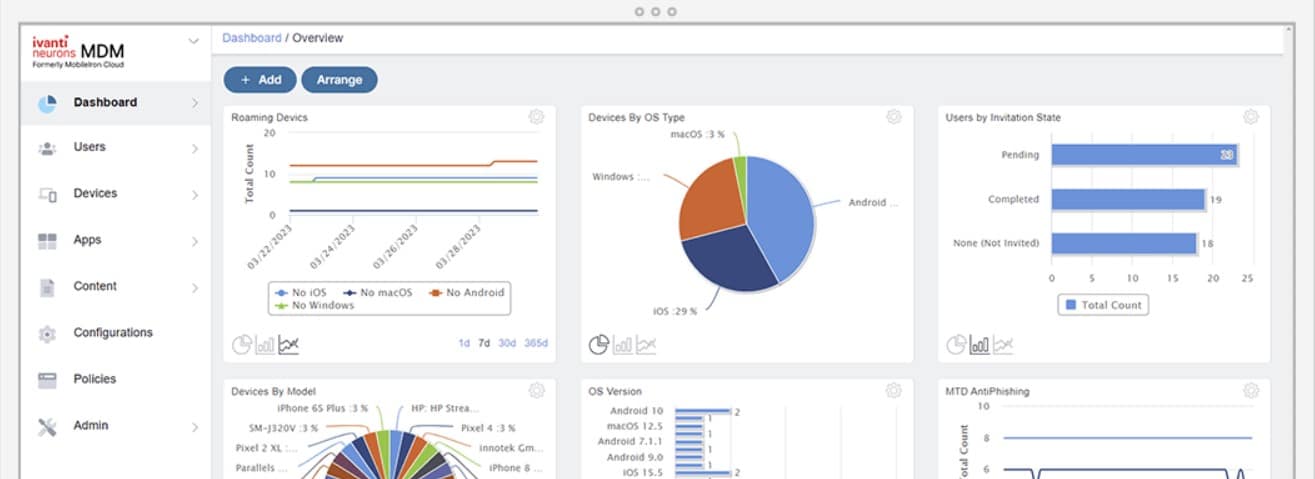Click the None (Not Invited) bar
This screenshot has height=479, width=1315.
pyautogui.click(x=1124, y=244)
